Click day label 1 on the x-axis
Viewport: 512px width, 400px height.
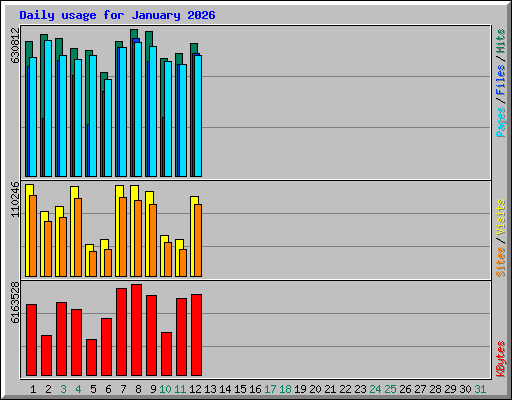[x=33, y=389]
